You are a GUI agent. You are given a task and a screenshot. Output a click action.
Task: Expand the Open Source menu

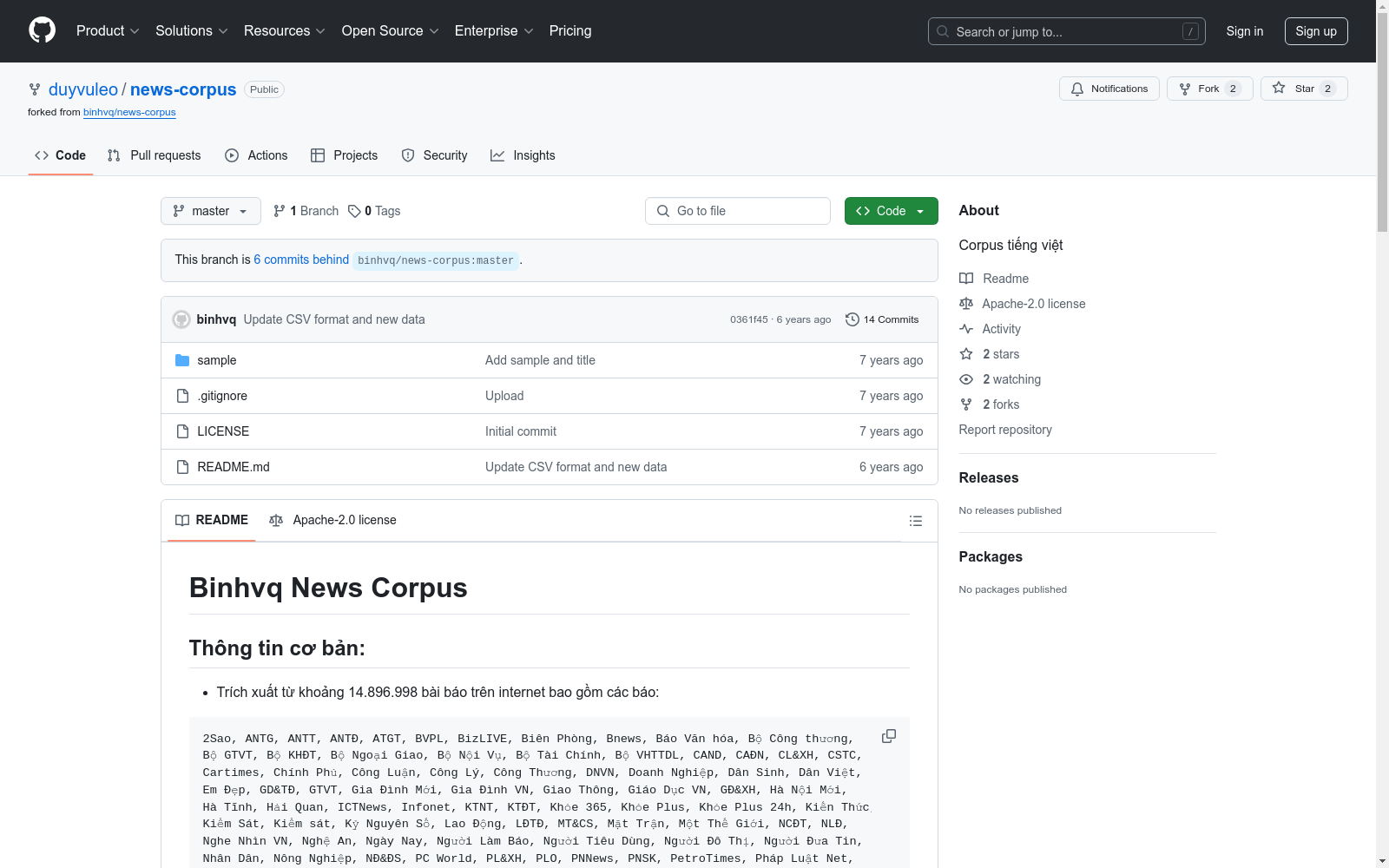click(x=391, y=31)
